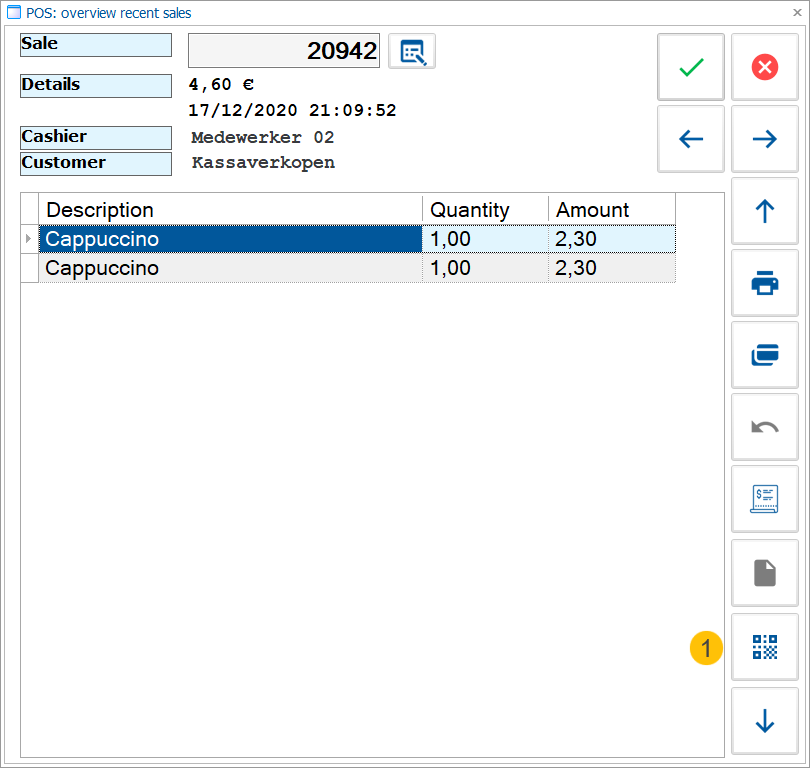This screenshot has height=768, width=810.
Task: Navigate to the previous sale with left arrow
Action: point(690,139)
